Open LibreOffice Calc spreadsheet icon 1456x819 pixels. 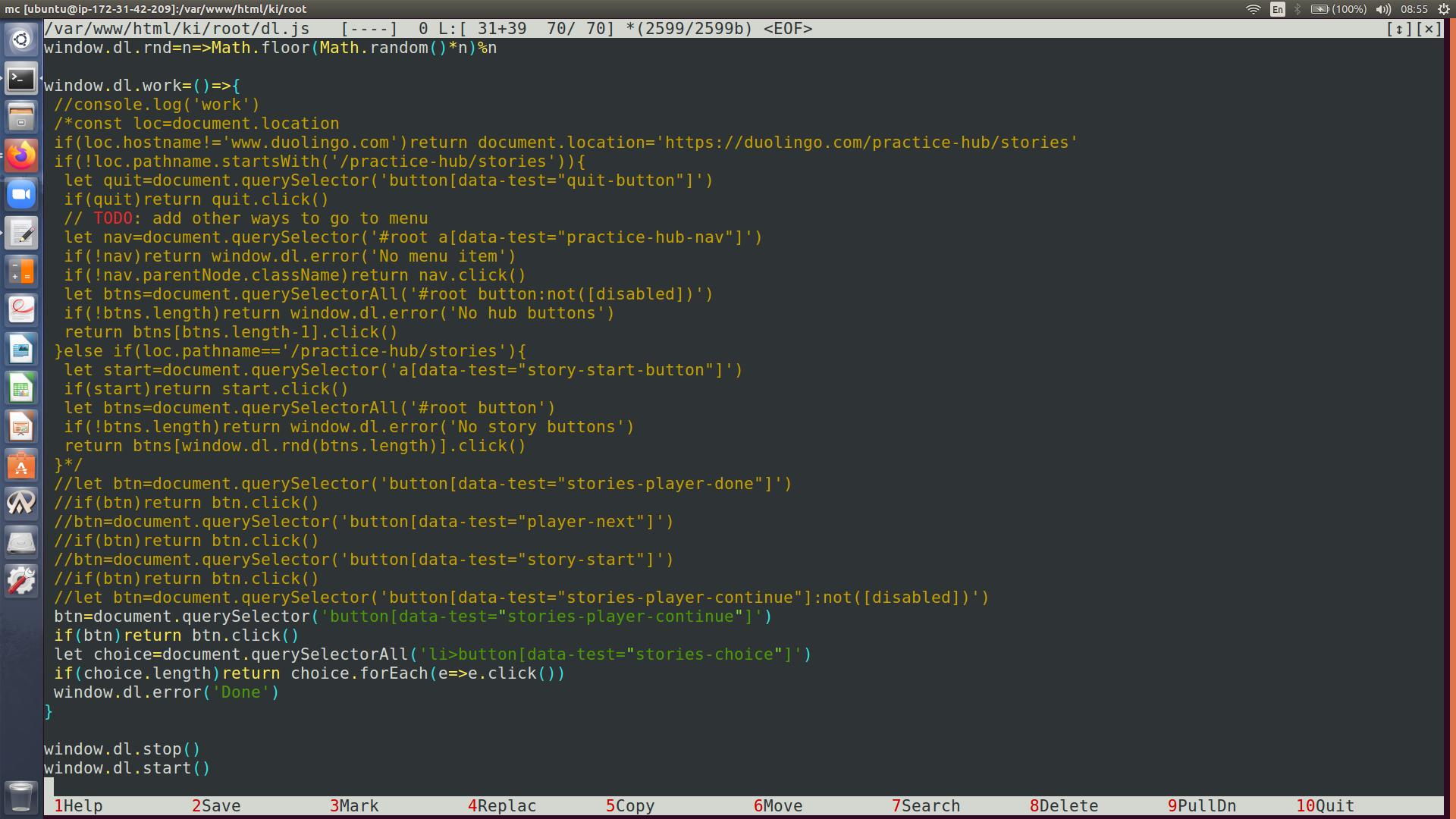(21, 388)
